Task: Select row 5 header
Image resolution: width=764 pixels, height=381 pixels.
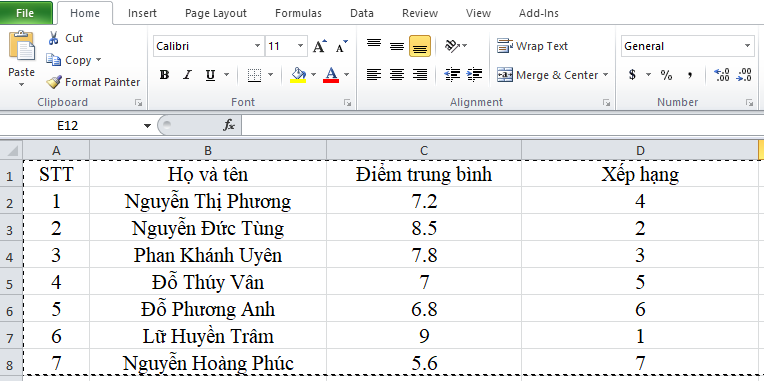Action: click(x=11, y=282)
